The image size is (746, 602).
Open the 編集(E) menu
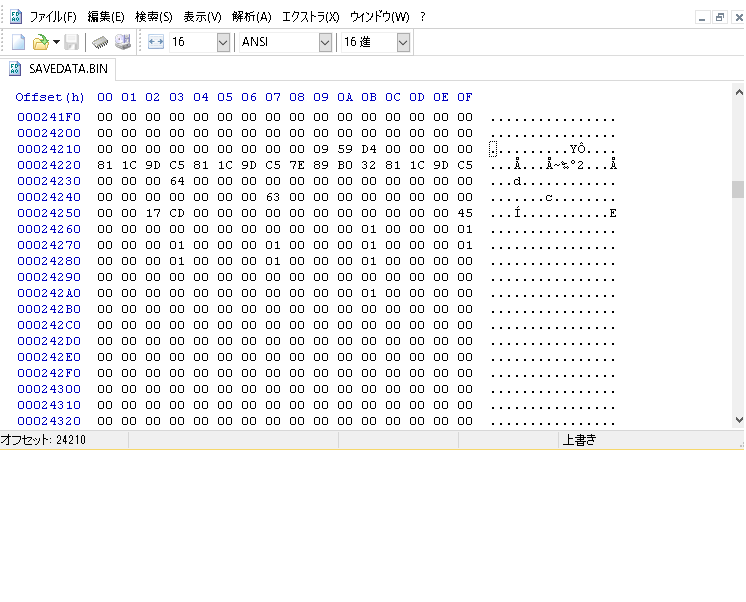point(106,17)
